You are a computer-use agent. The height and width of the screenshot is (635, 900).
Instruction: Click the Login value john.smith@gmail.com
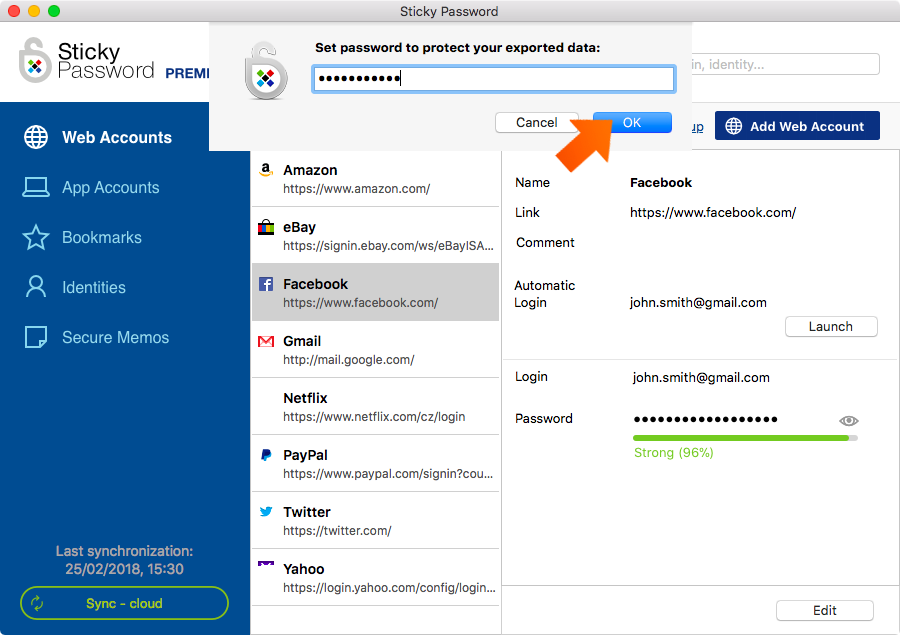701,377
